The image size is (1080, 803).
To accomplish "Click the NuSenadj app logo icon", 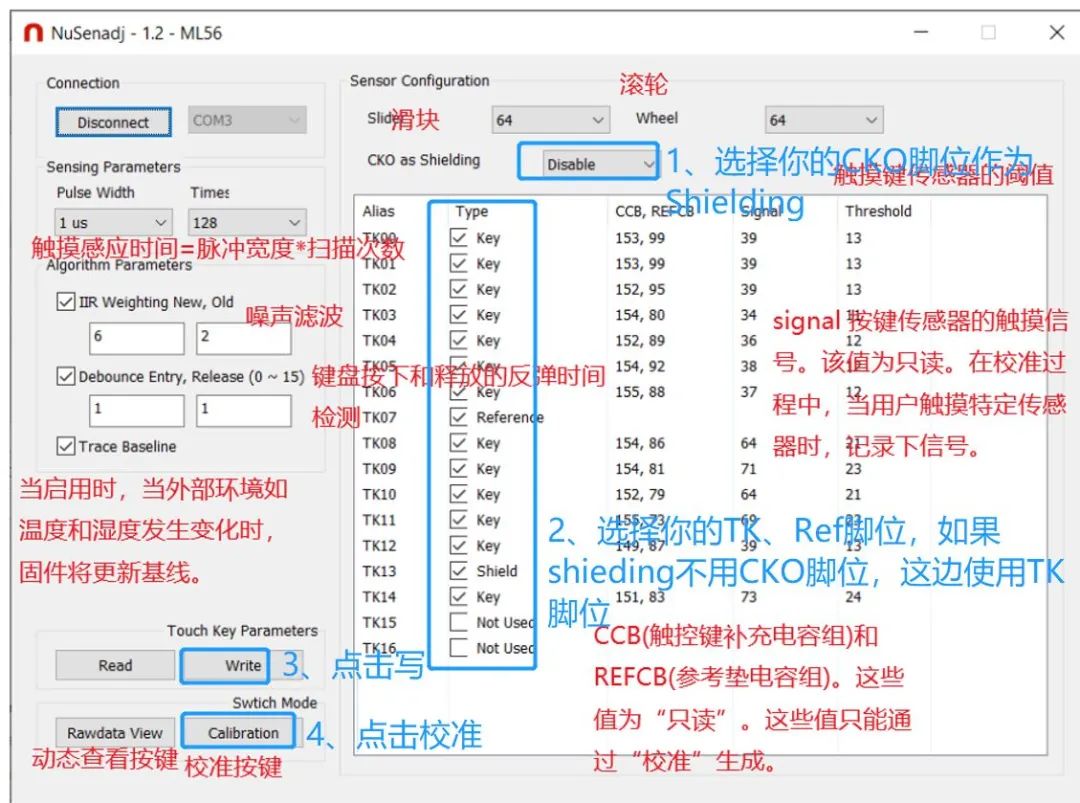I will click(x=32, y=32).
